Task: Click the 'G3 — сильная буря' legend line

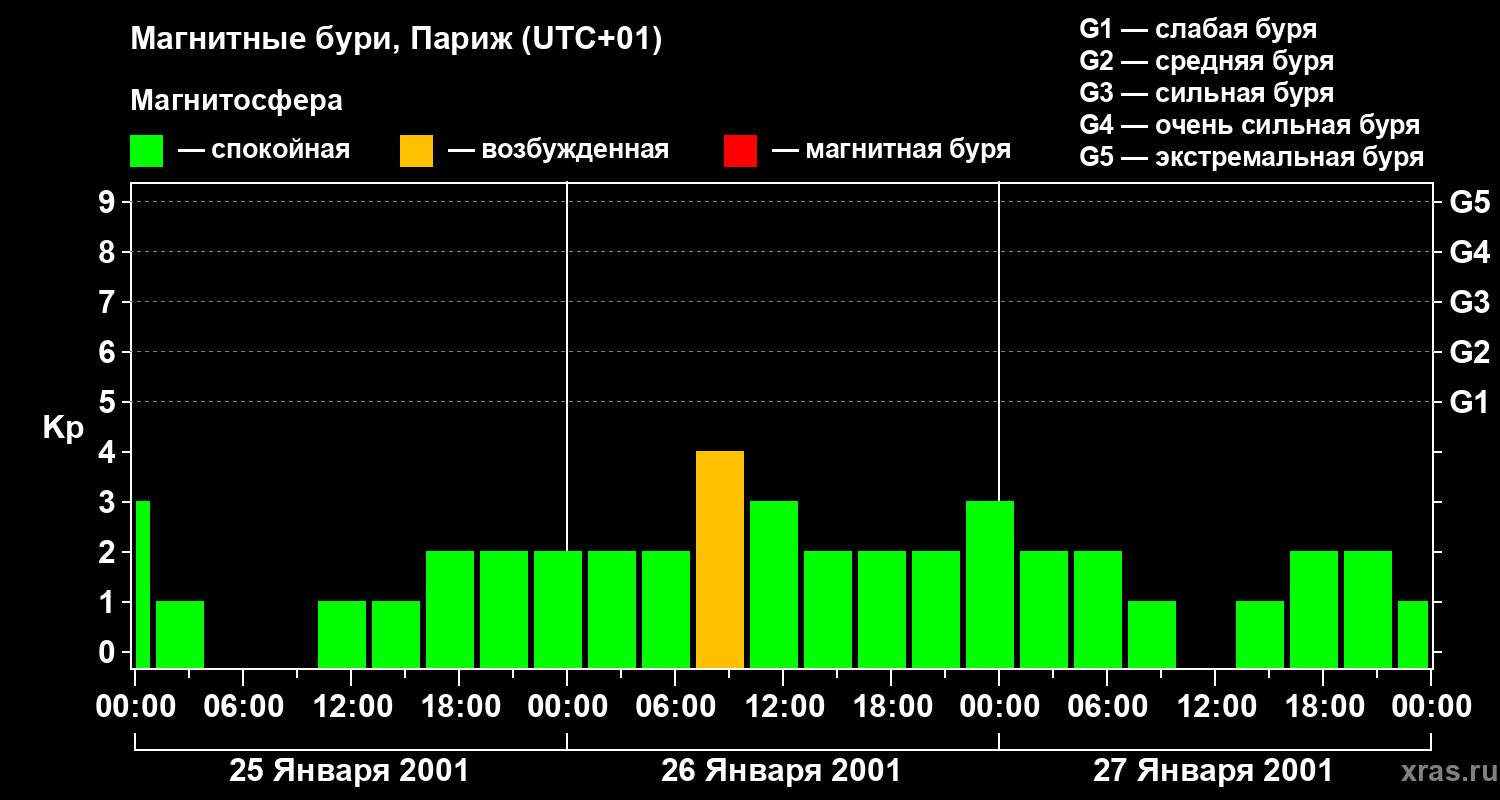Action: [1206, 93]
